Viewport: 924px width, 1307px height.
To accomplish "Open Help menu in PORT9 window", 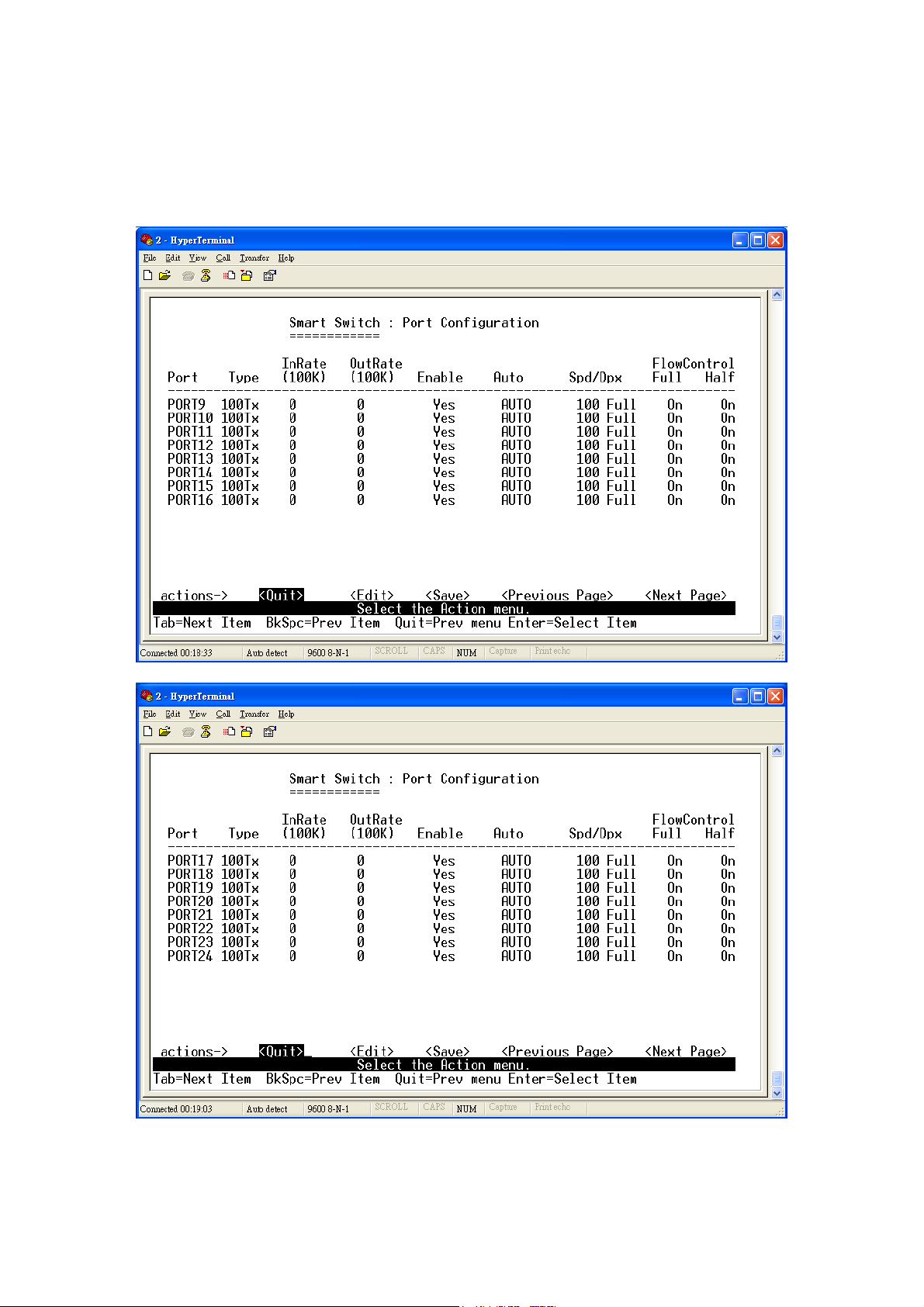I will 286,258.
